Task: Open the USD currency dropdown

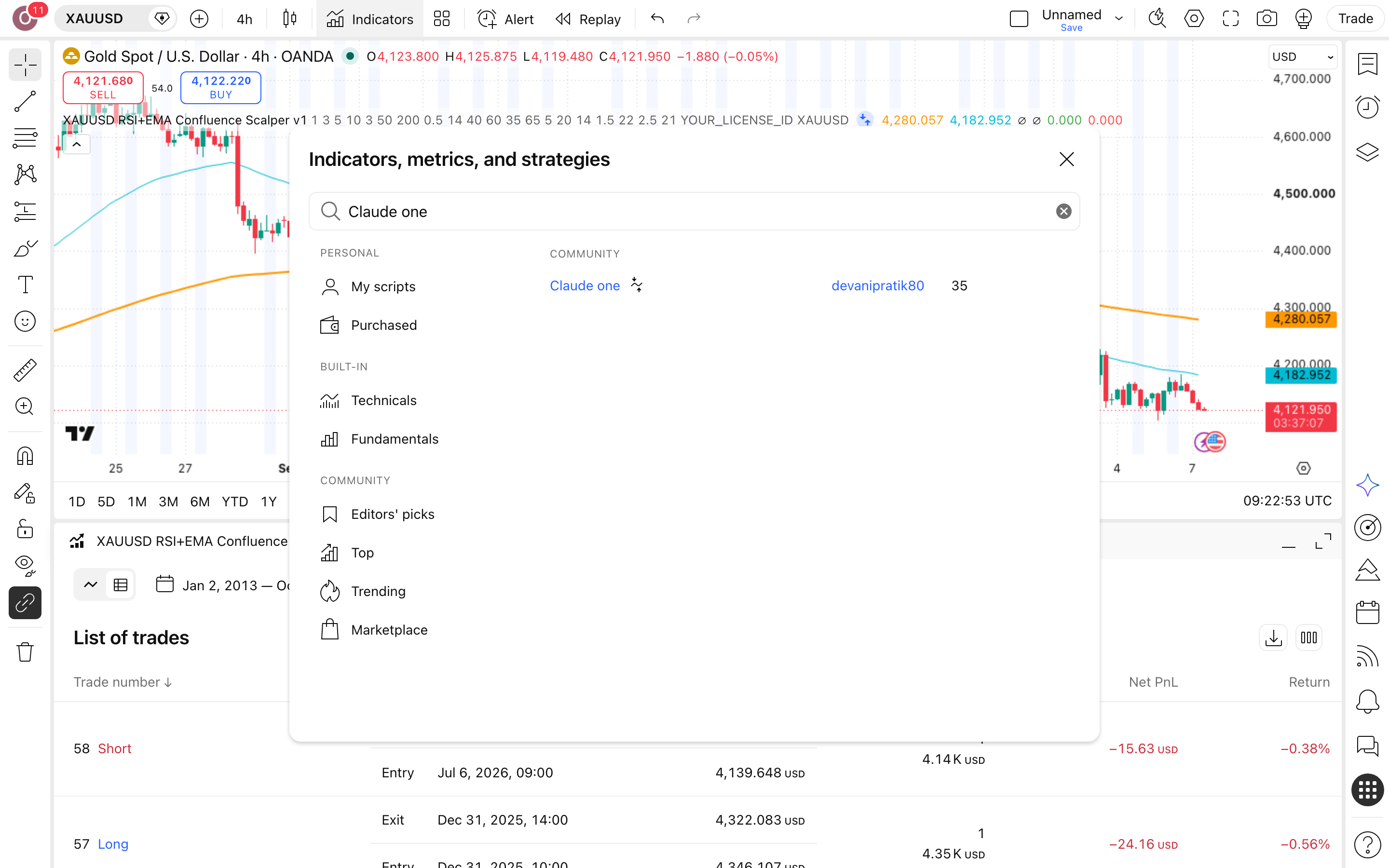Action: click(x=1302, y=57)
